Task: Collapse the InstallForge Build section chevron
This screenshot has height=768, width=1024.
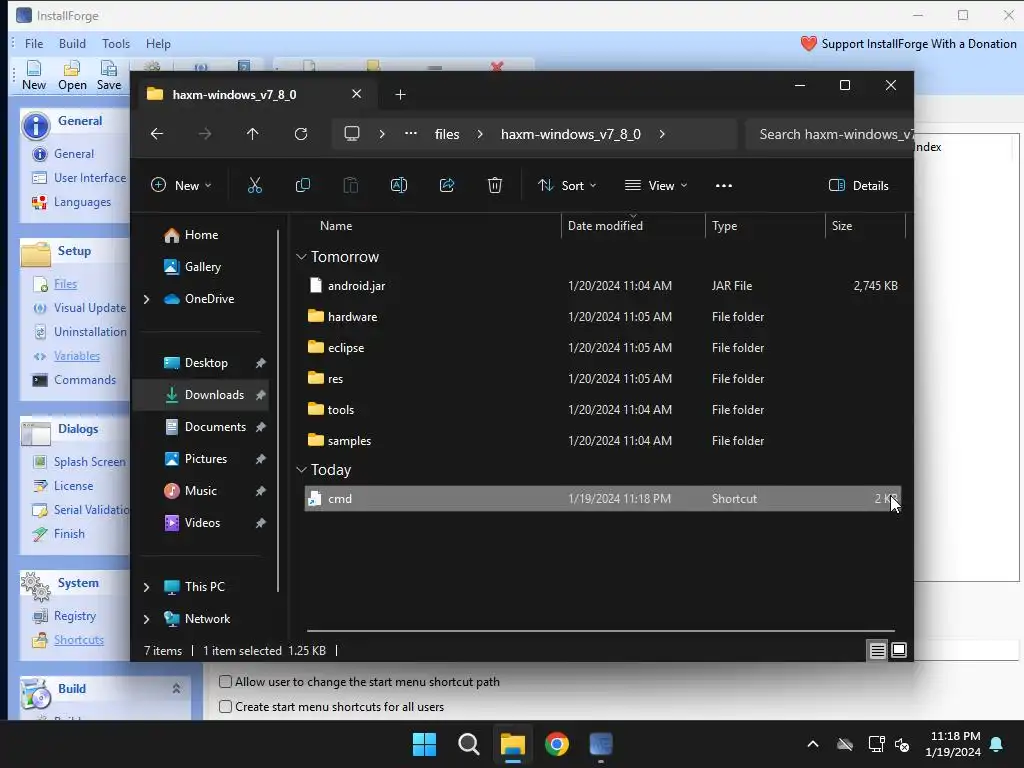Action: pos(176,688)
